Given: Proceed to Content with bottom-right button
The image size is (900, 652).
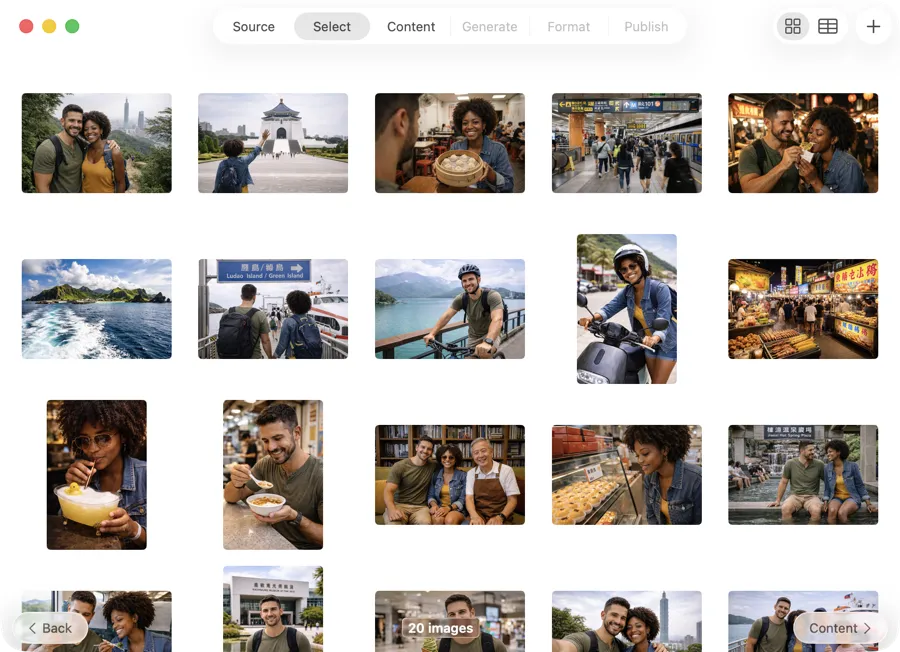Looking at the screenshot, I should [840, 628].
